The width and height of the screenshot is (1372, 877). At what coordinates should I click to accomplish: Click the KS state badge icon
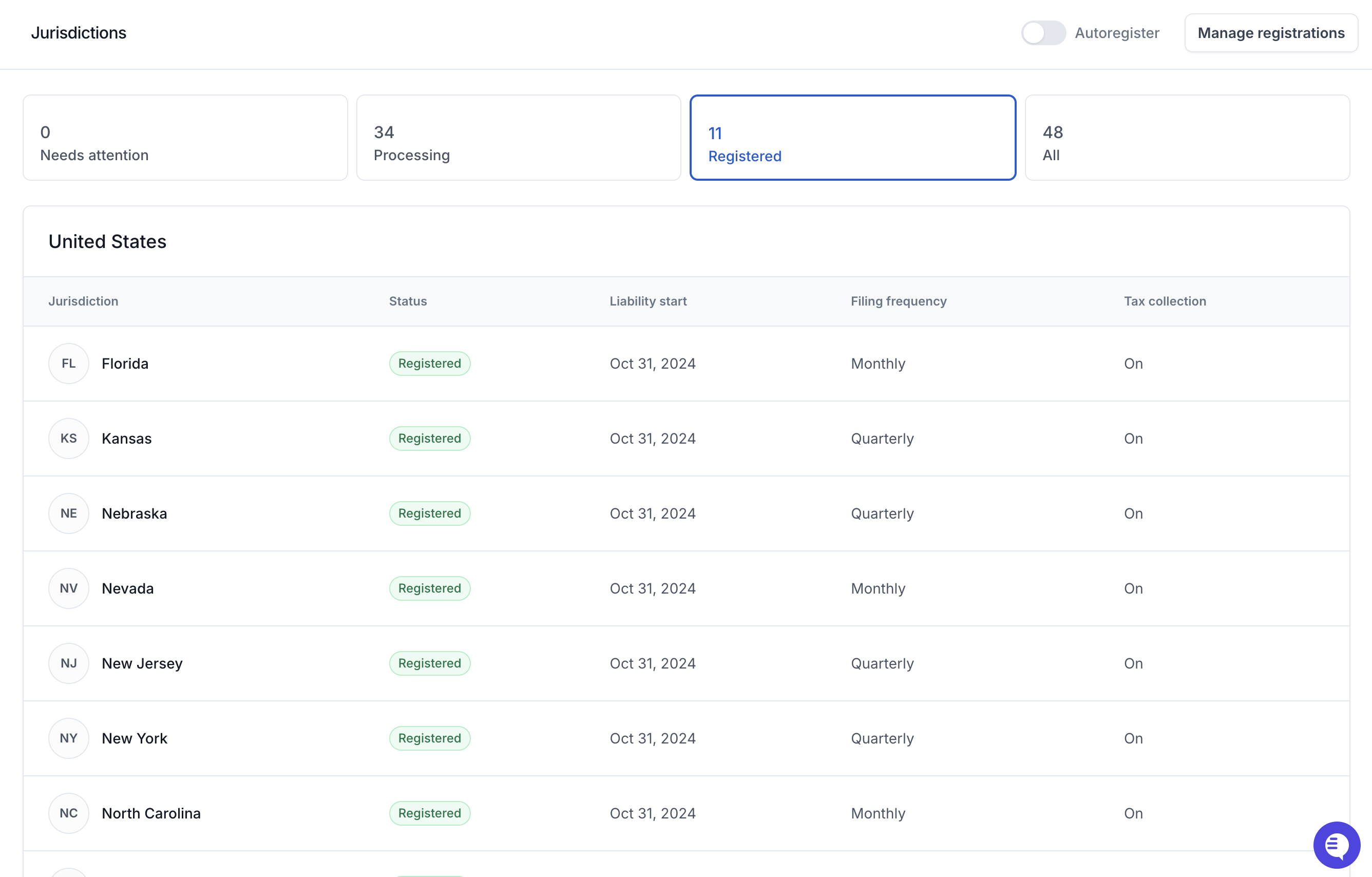point(68,438)
